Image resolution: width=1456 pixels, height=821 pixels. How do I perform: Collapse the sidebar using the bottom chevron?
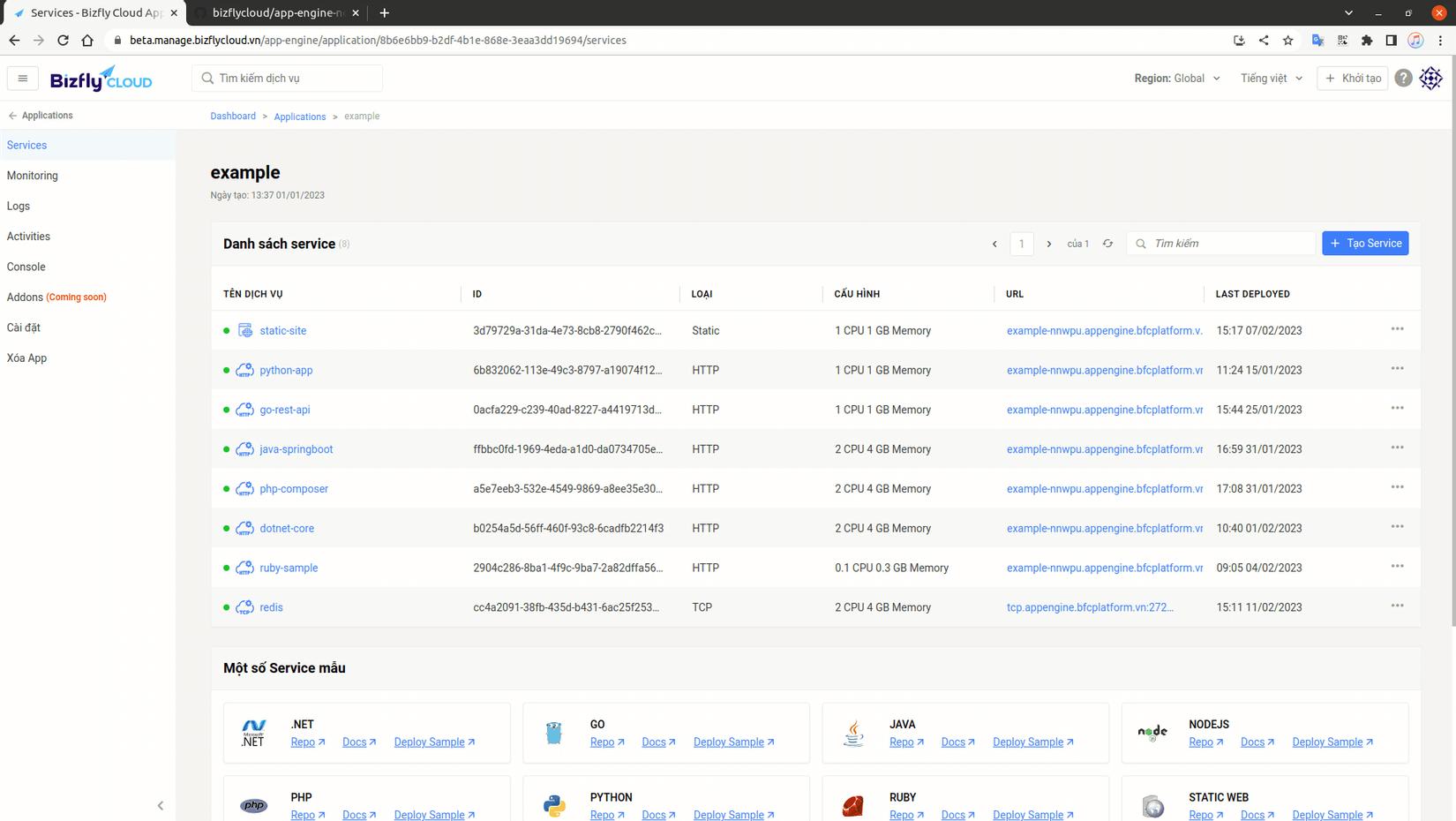click(x=161, y=805)
